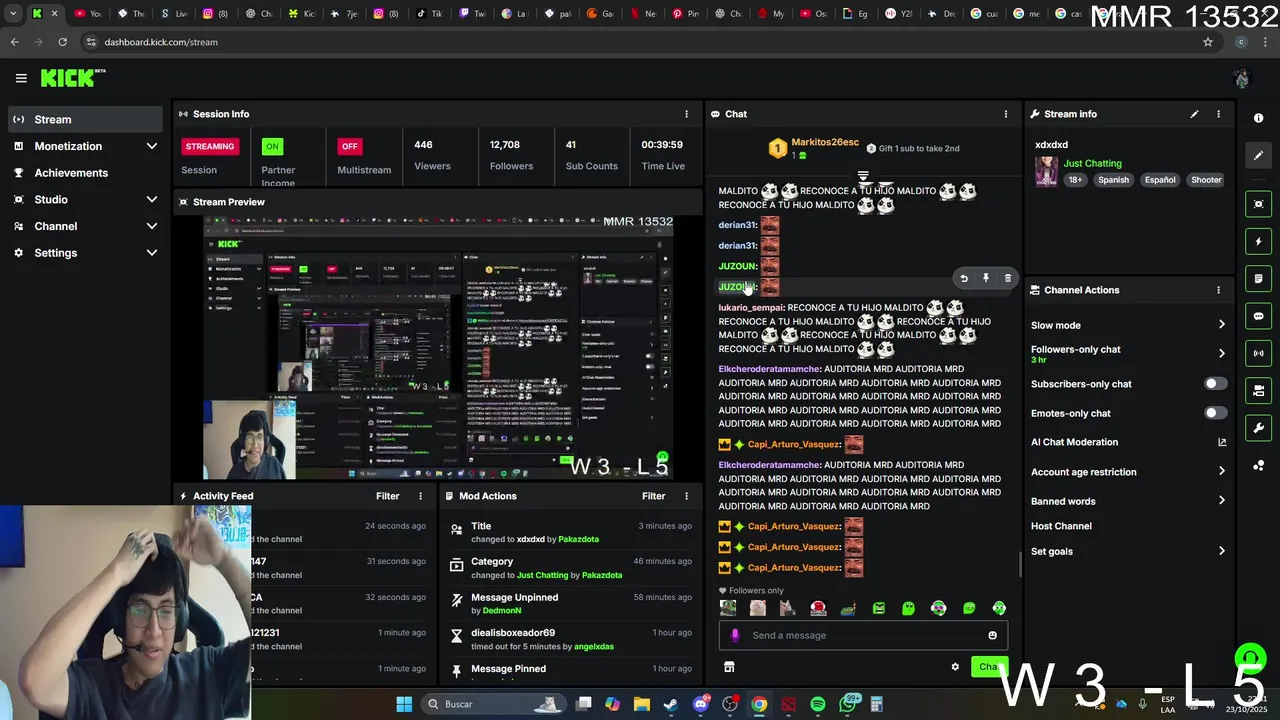The width and height of the screenshot is (1280, 720).
Task: Click the pencil icon in right sidebar
Action: [x=1259, y=155]
